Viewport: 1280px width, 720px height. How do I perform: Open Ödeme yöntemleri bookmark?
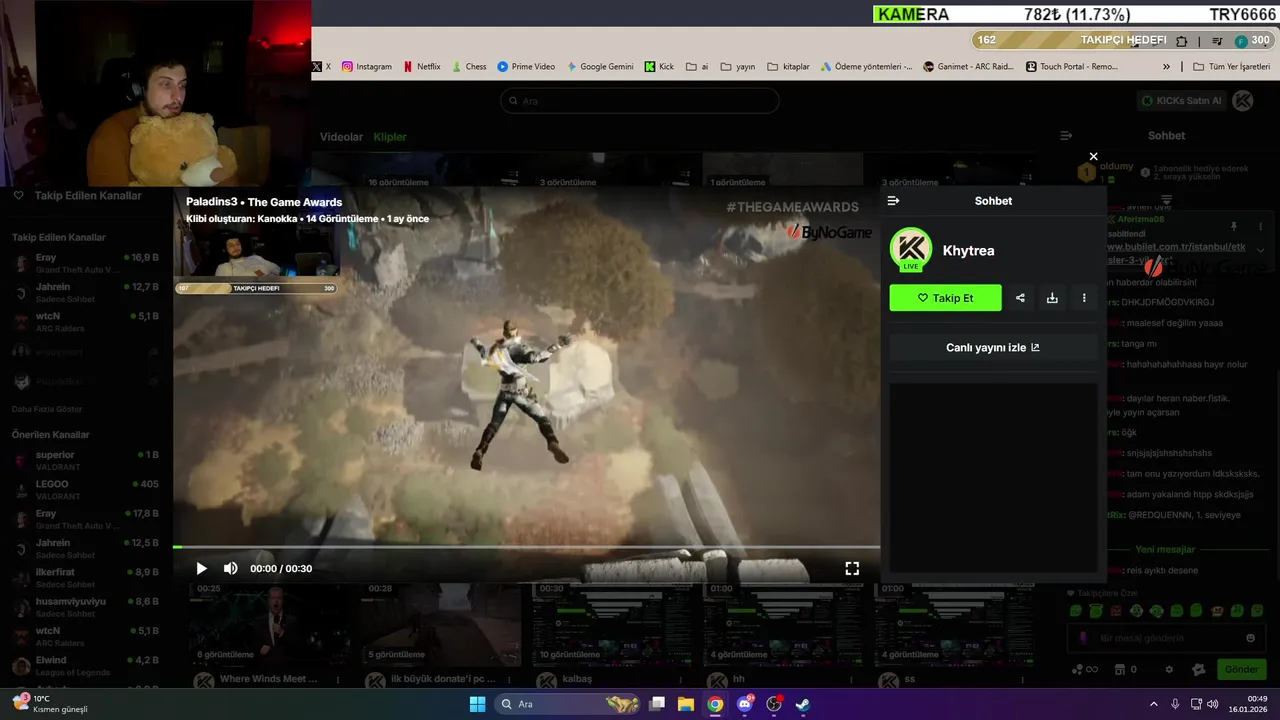(866, 67)
